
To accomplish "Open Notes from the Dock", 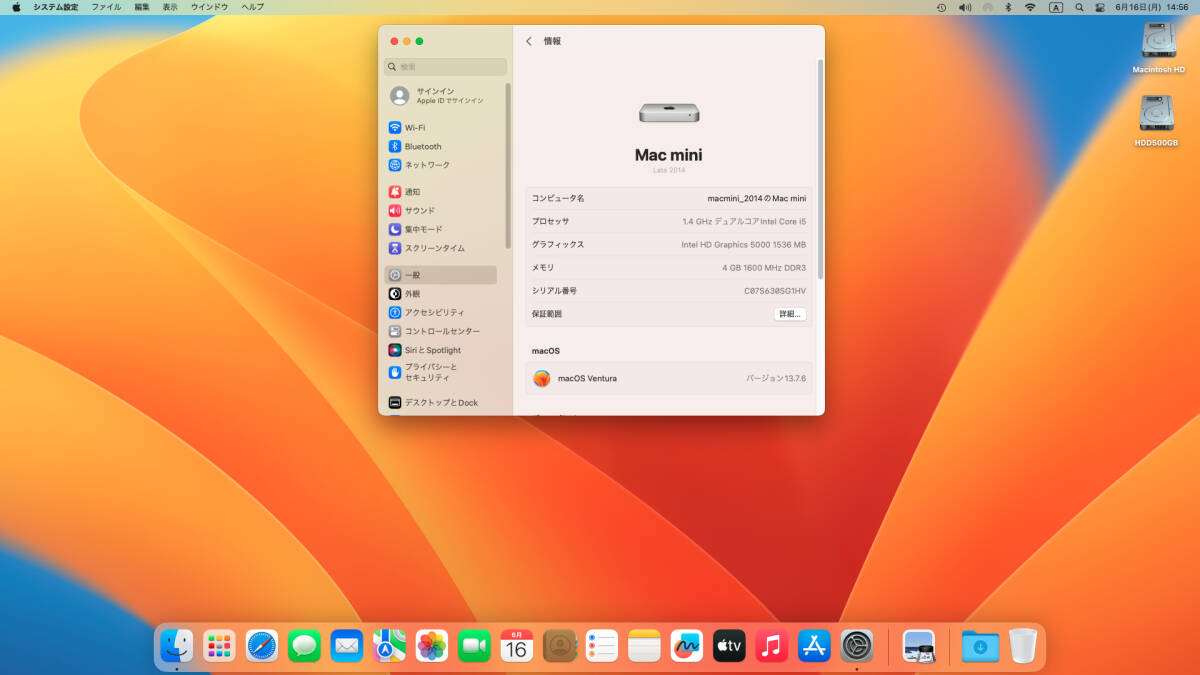I will tap(644, 646).
